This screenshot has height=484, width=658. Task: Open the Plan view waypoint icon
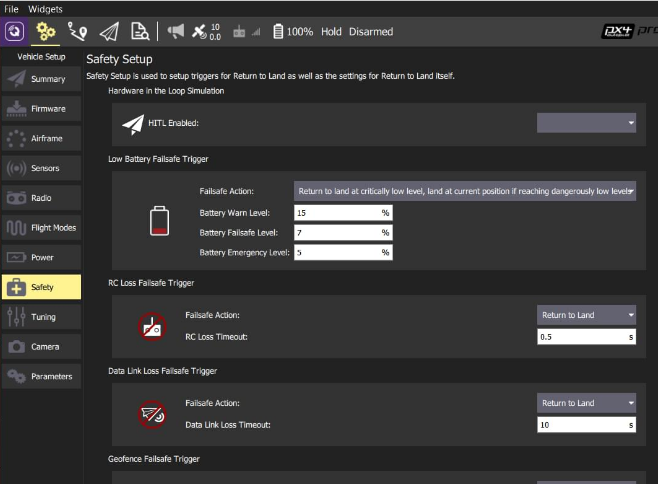point(77,31)
